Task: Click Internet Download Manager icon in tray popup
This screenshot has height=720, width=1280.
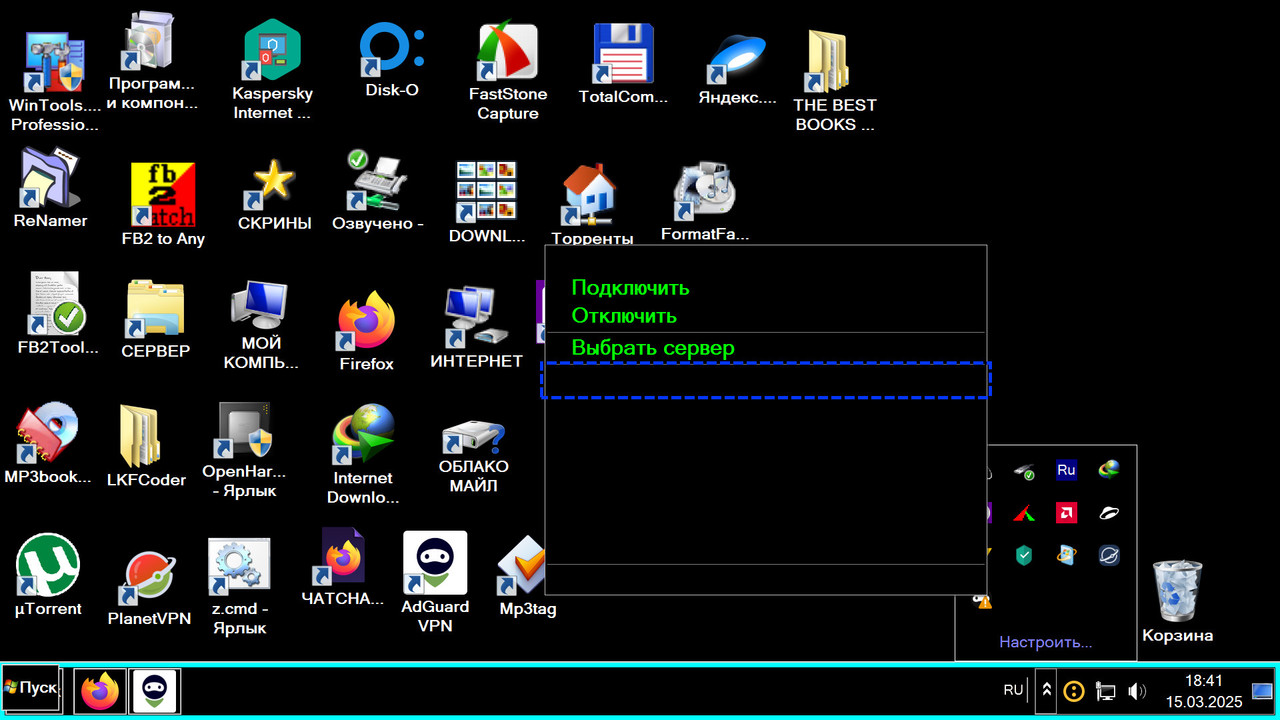Action: [1108, 470]
